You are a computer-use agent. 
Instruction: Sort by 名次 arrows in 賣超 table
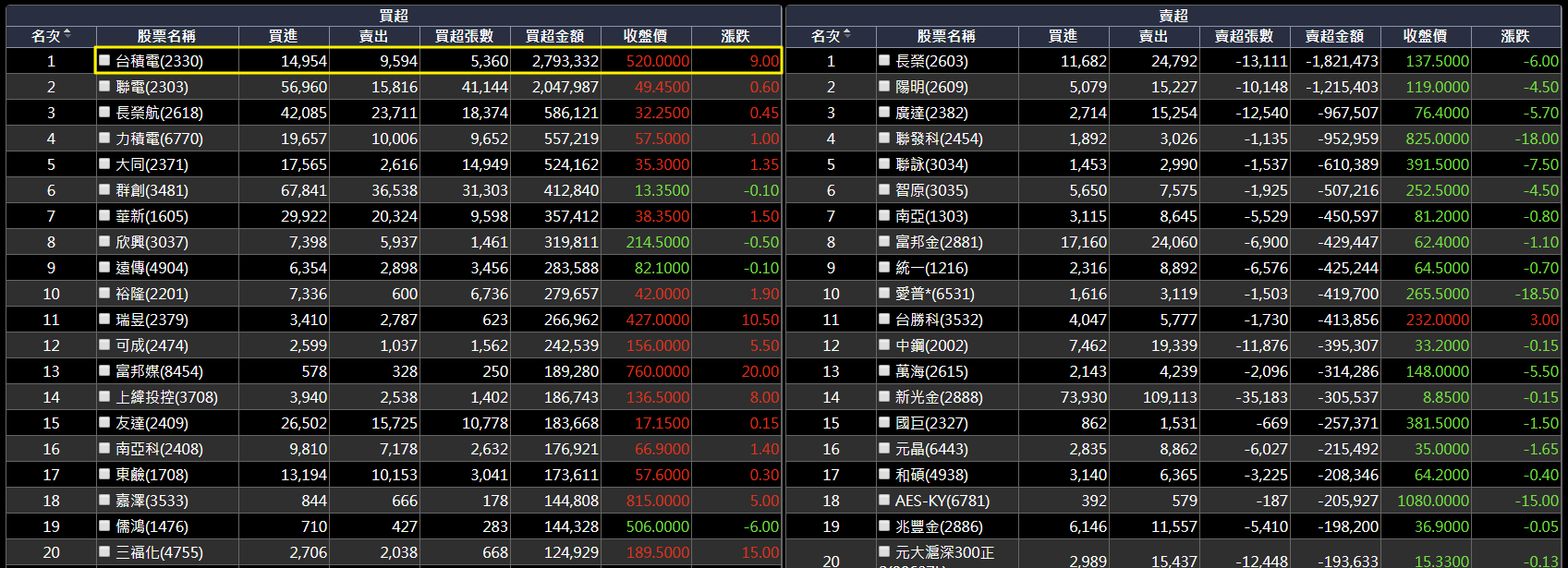coord(847,35)
